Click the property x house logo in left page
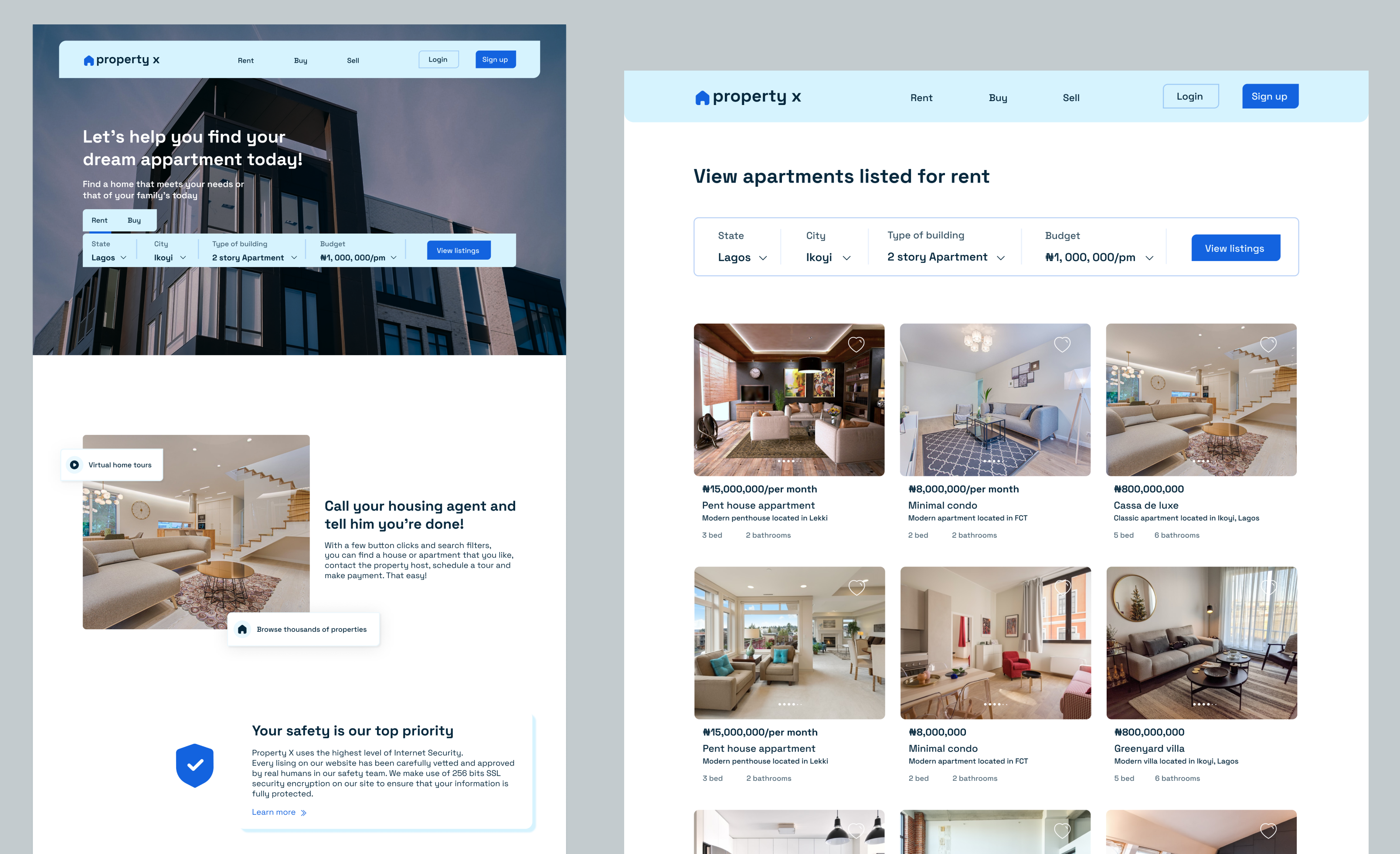Viewport: 1400px width, 854px height. tap(88, 60)
